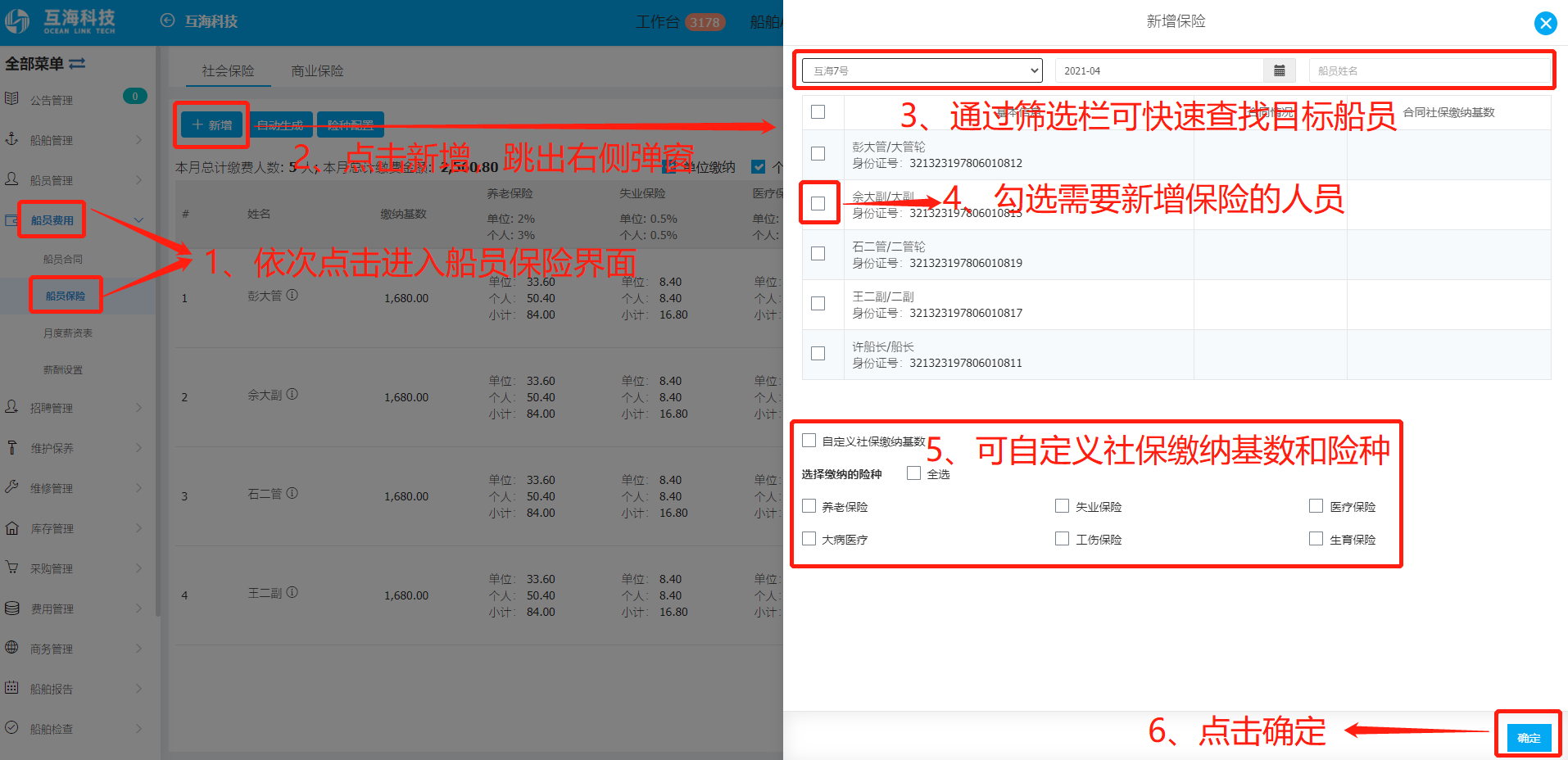This screenshot has height=760, width=1568.
Task: Expand the 维护保养 menu chevron
Action: [138, 447]
